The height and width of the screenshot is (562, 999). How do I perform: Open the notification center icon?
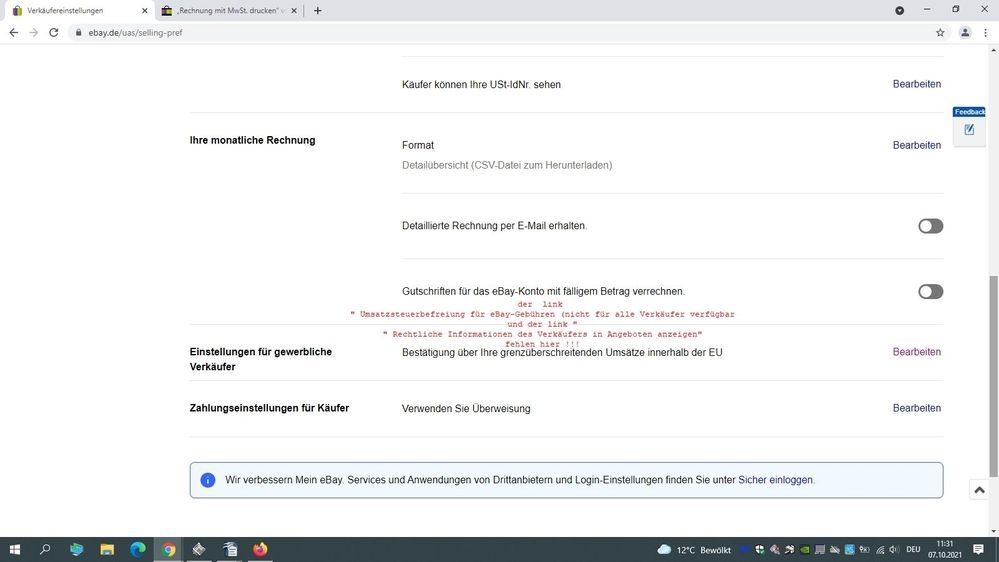[978, 549]
